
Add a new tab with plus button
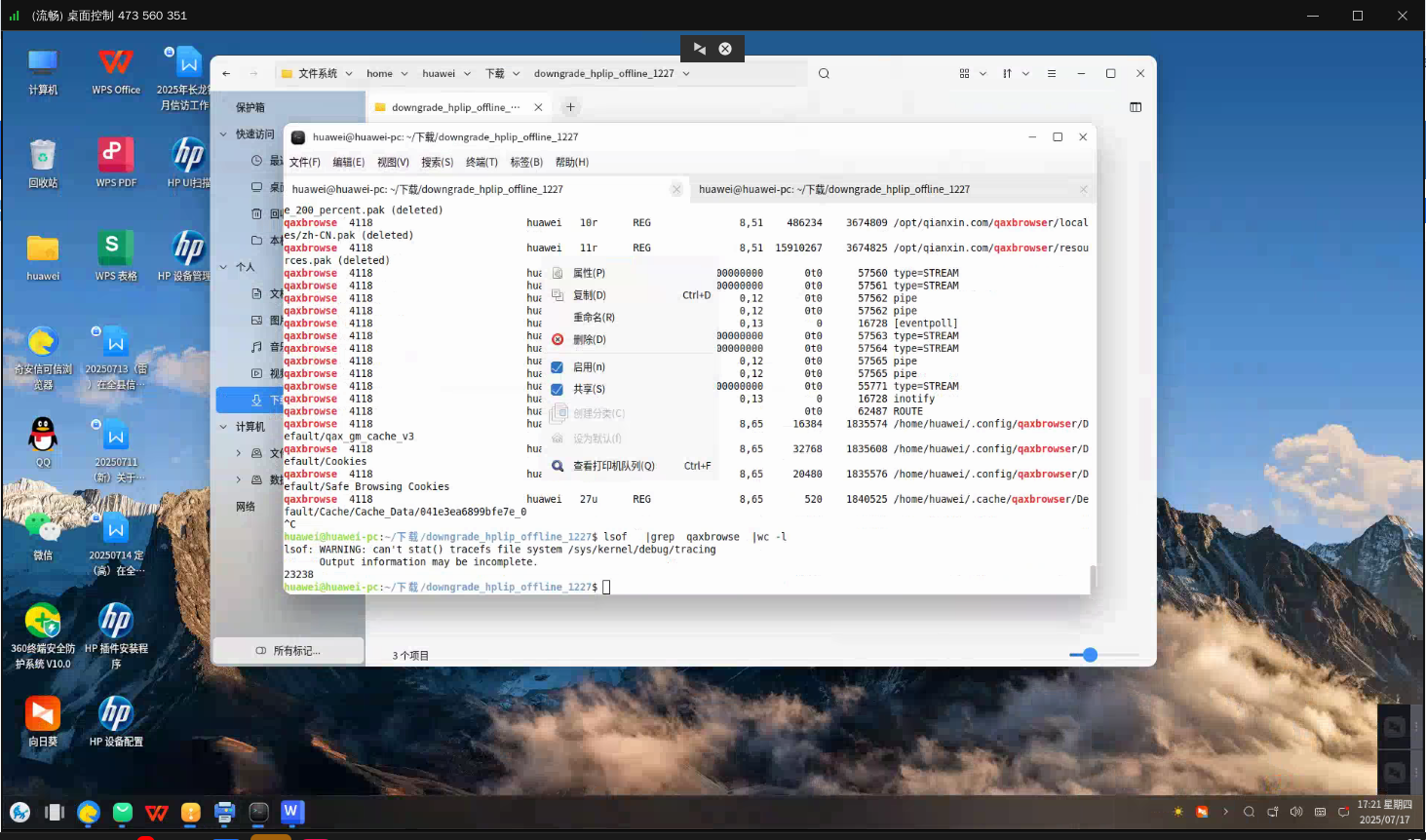click(571, 107)
